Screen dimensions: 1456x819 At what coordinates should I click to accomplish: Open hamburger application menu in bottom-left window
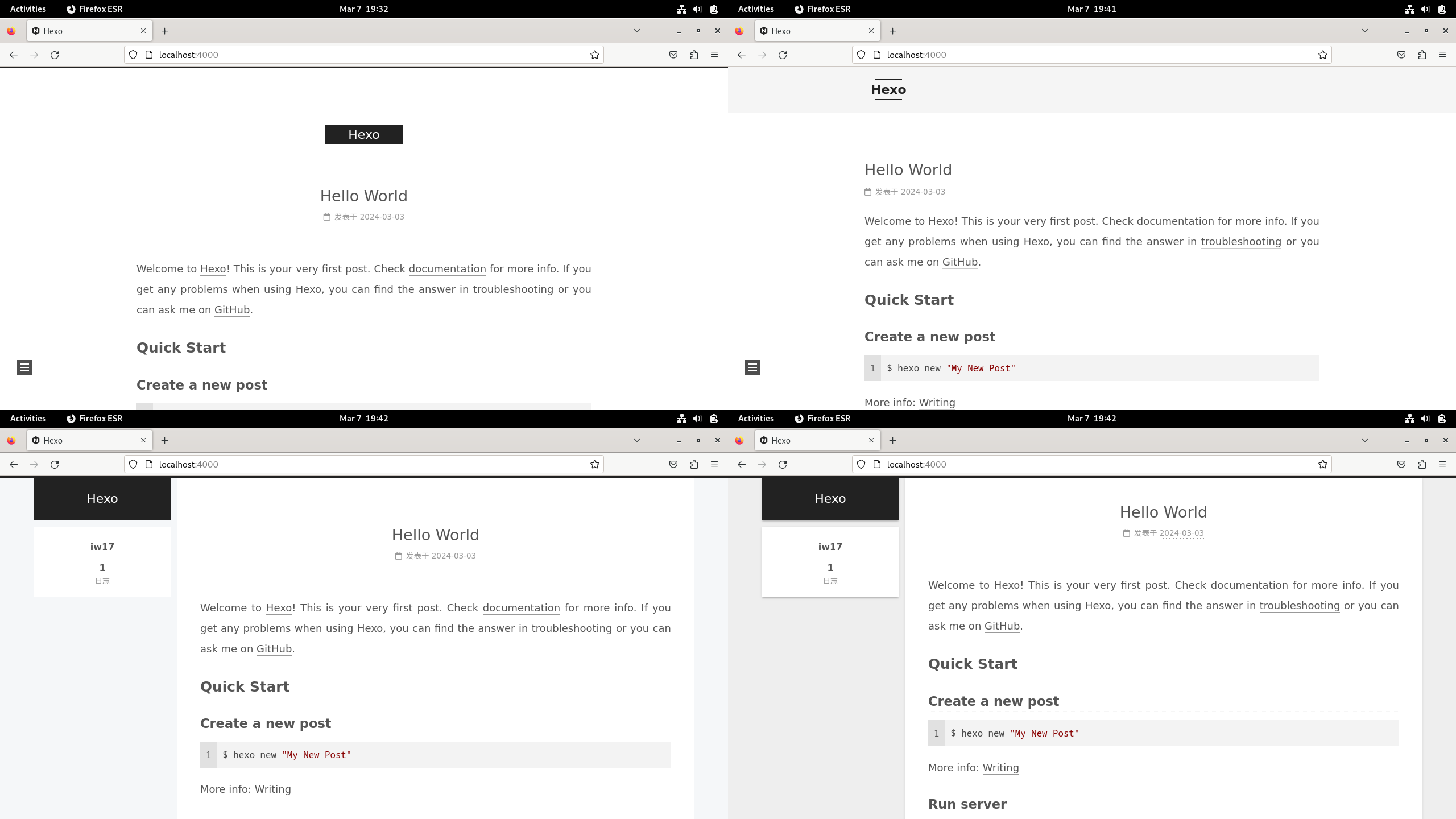[x=714, y=464]
